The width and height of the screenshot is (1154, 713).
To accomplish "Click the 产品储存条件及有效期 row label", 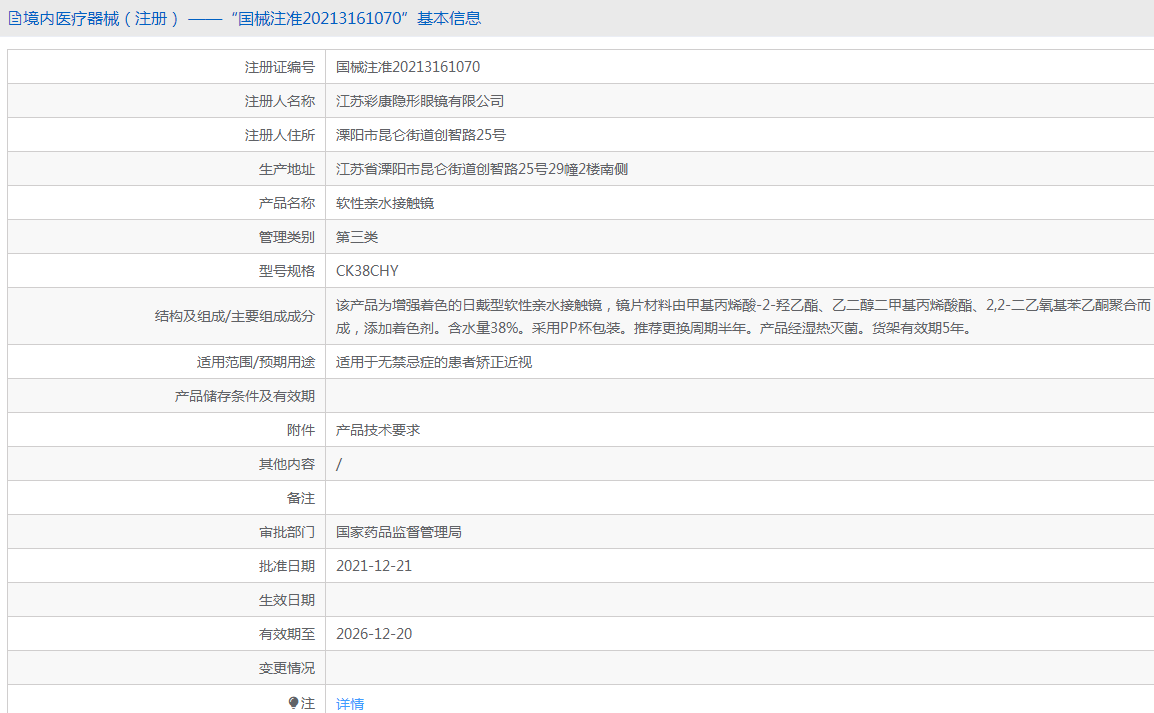I will click(244, 396).
